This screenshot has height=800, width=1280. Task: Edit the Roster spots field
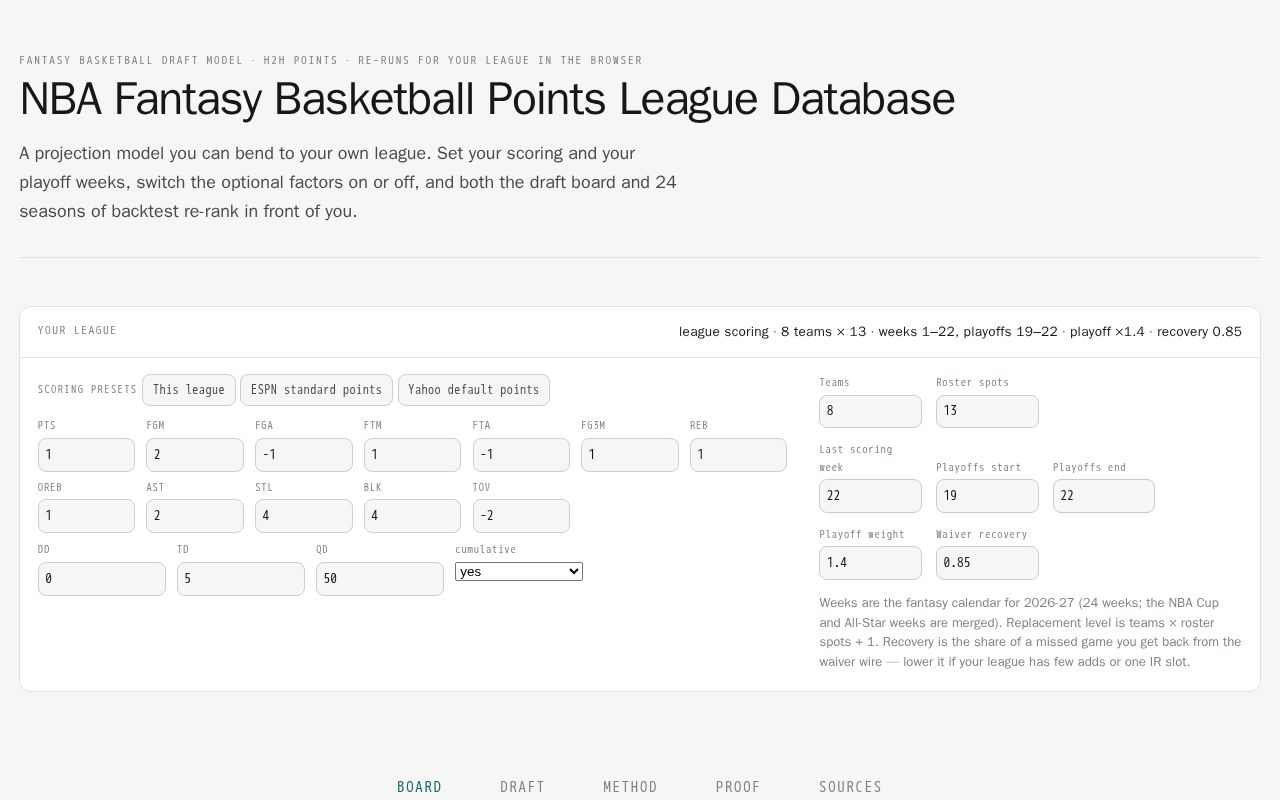pyautogui.click(x=987, y=411)
